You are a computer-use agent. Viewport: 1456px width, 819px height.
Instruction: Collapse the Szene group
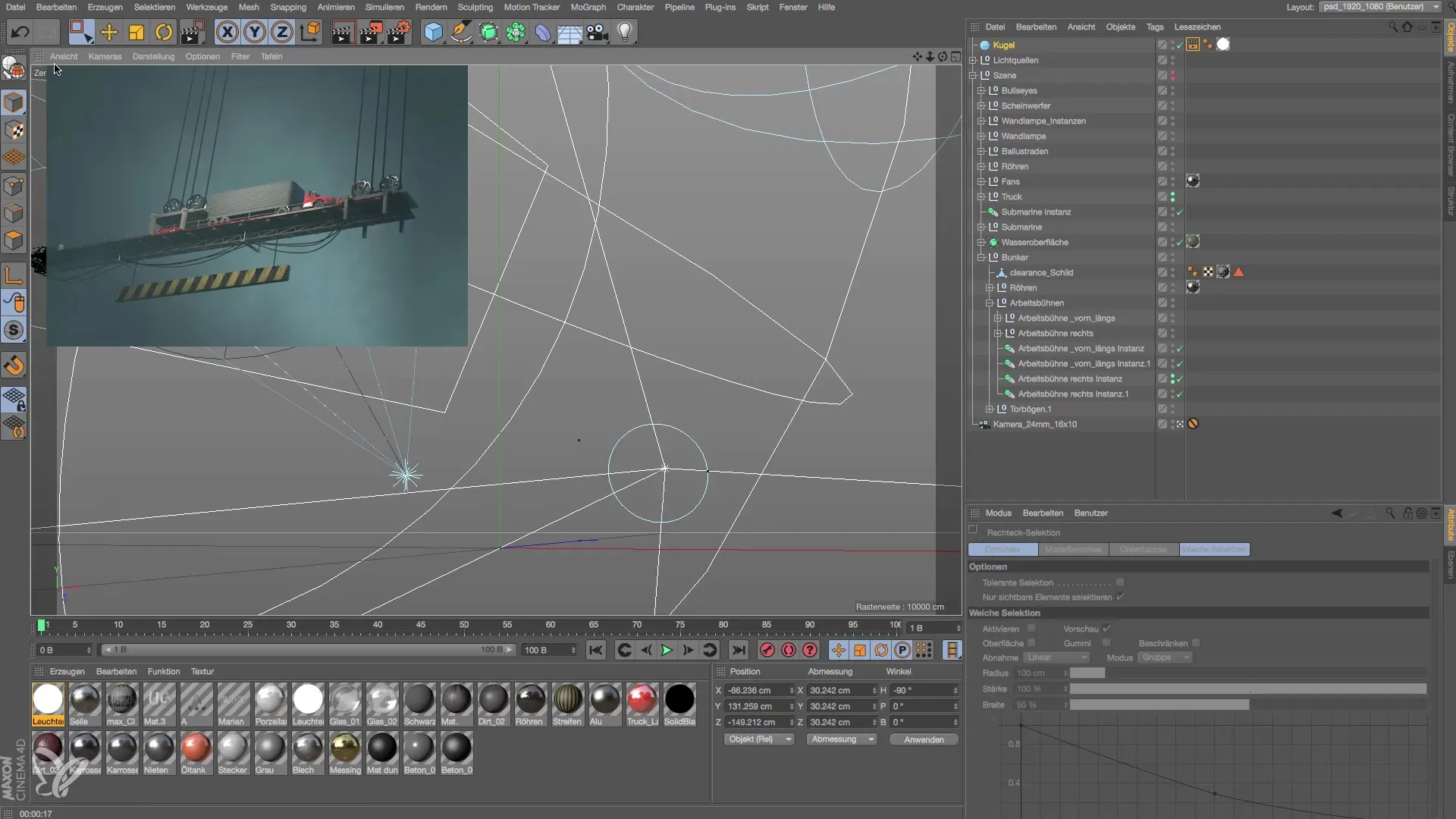(x=973, y=75)
